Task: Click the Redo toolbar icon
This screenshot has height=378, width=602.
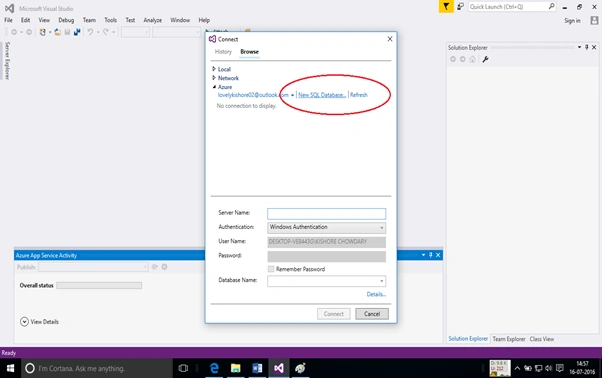Action: coord(106,32)
